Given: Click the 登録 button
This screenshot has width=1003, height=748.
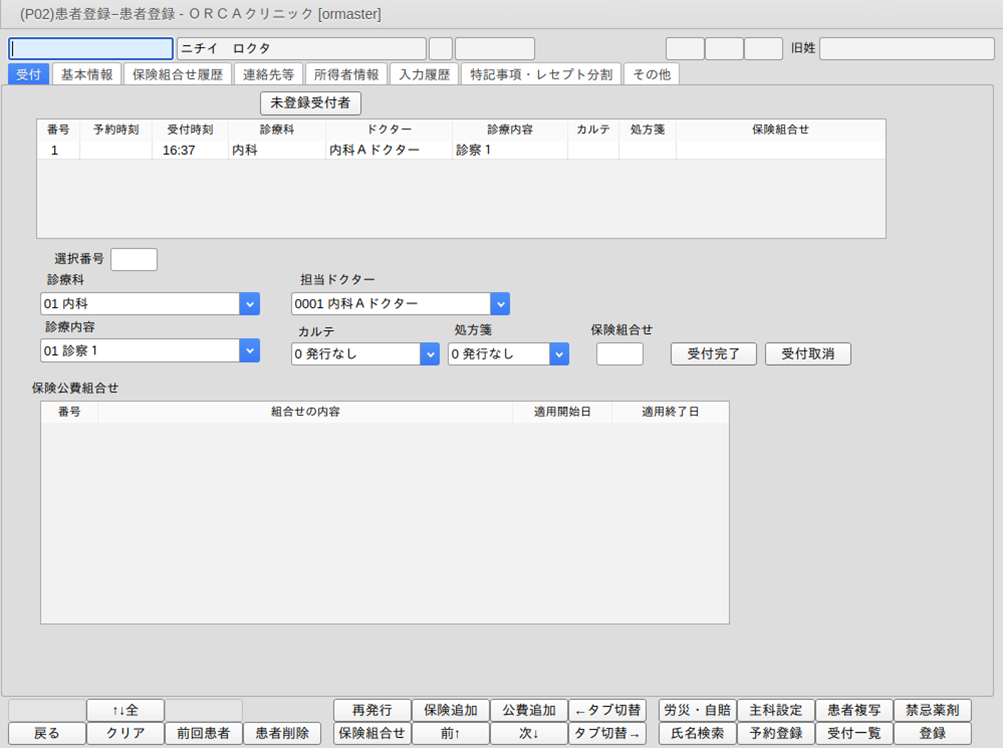Looking at the screenshot, I should [932, 733].
